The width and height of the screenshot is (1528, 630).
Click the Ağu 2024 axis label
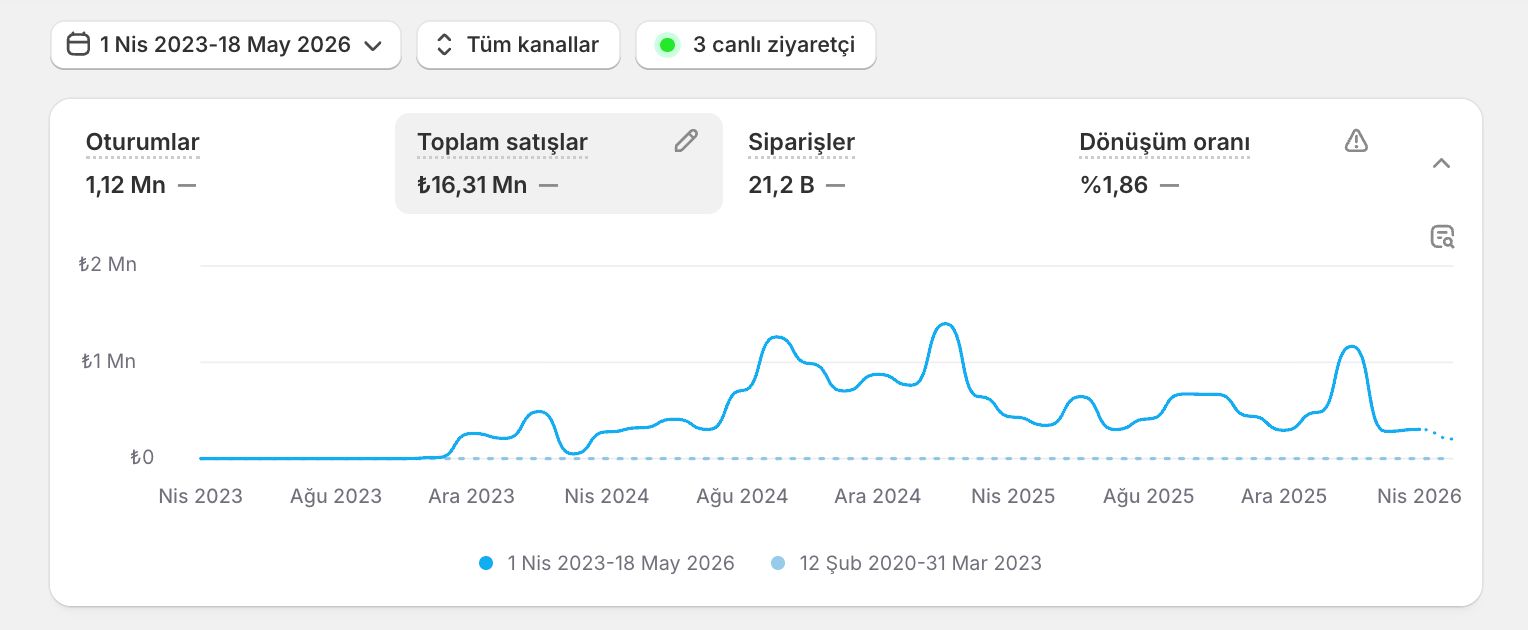pyautogui.click(x=742, y=496)
